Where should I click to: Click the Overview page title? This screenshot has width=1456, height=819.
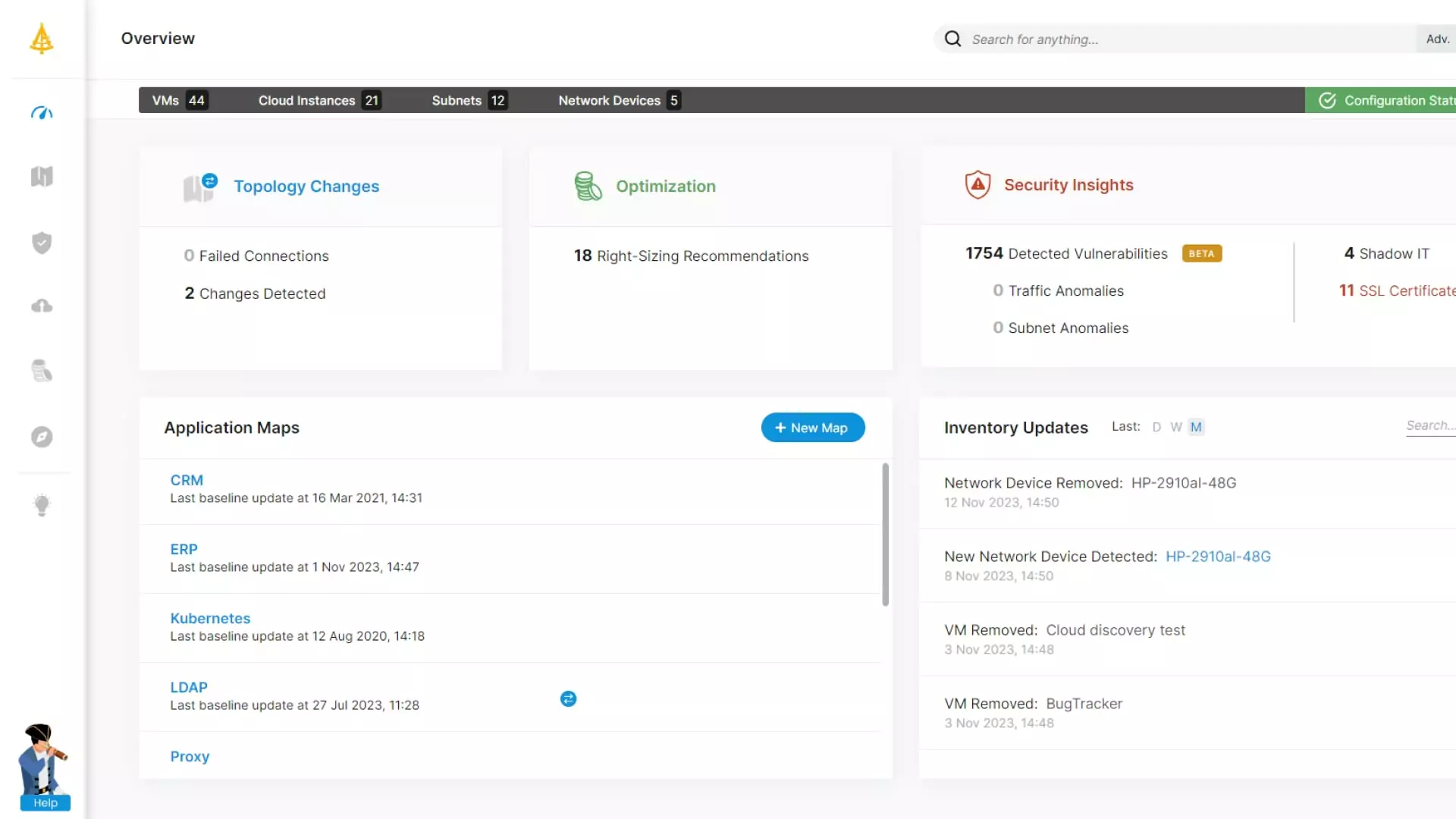coord(158,38)
